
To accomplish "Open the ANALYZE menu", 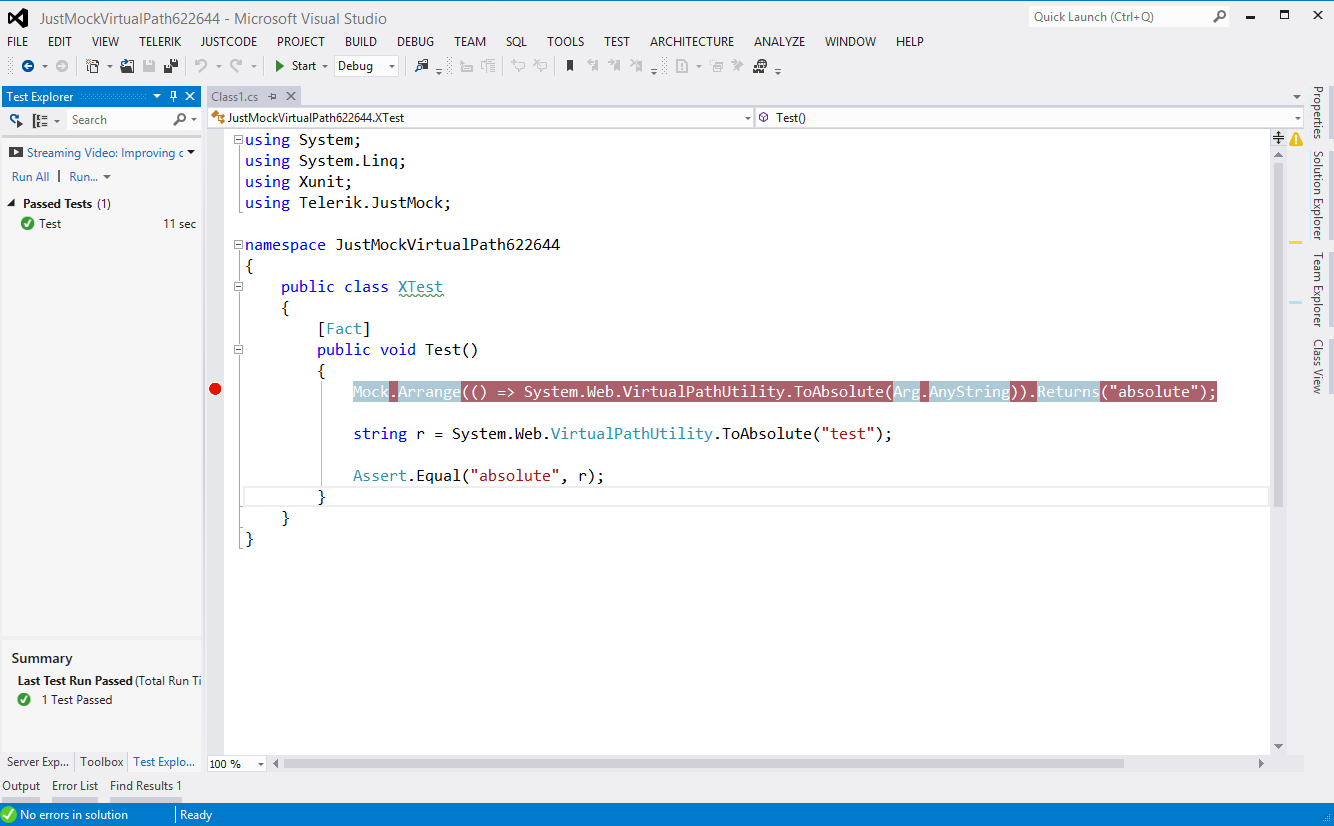I will click(x=779, y=41).
